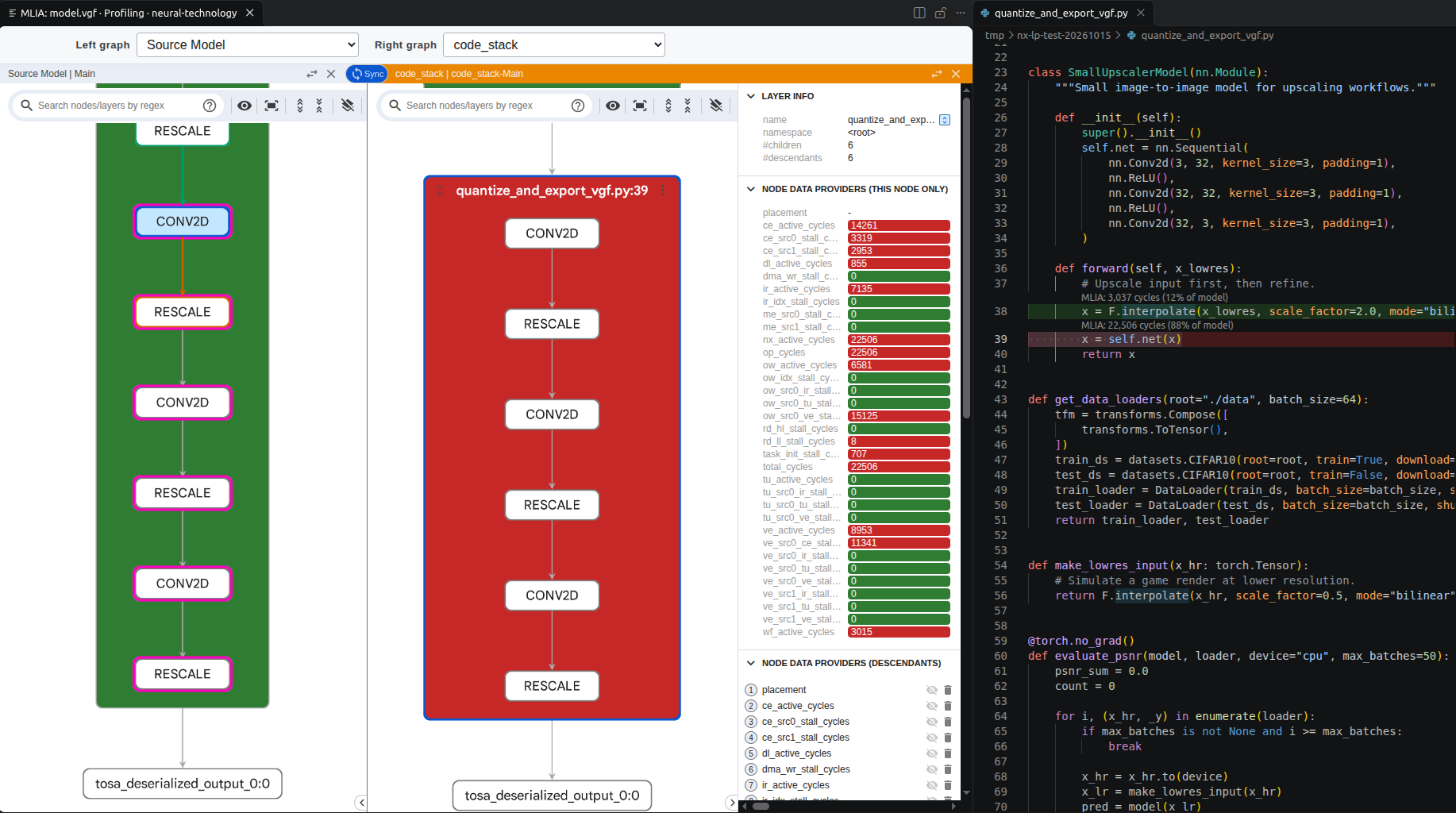Click nx_active_cycles value bar 22506

click(899, 340)
